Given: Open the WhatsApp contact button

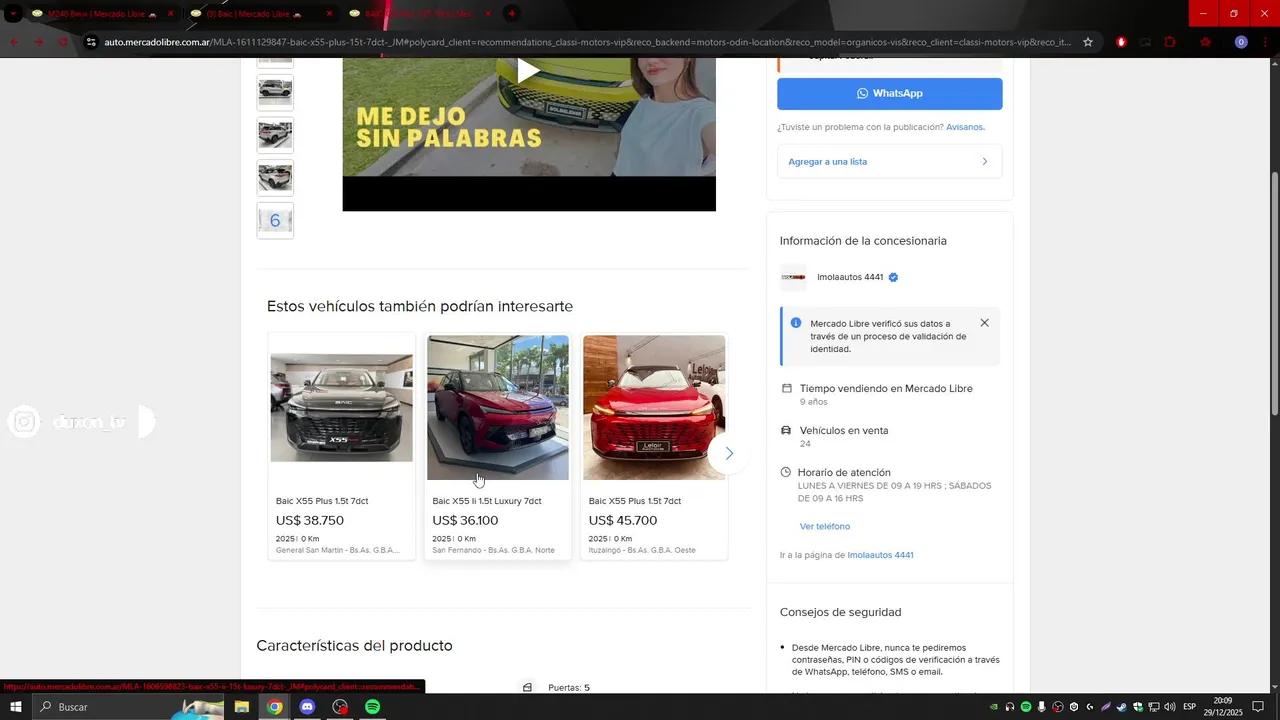Looking at the screenshot, I should [x=889, y=93].
